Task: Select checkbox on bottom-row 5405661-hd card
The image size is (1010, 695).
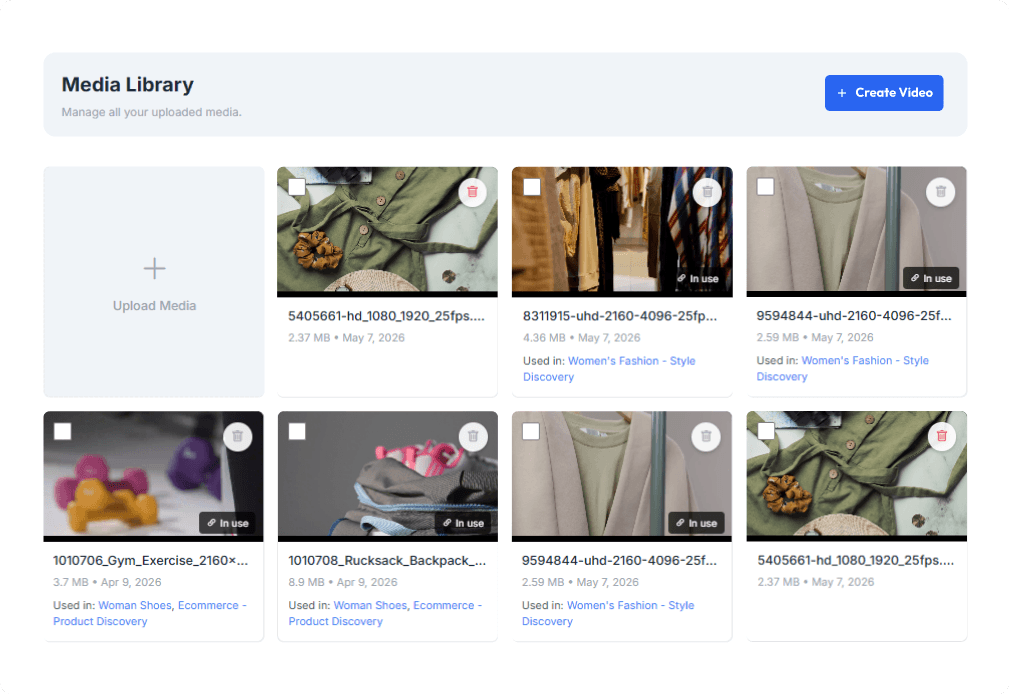Action: pyautogui.click(x=766, y=432)
